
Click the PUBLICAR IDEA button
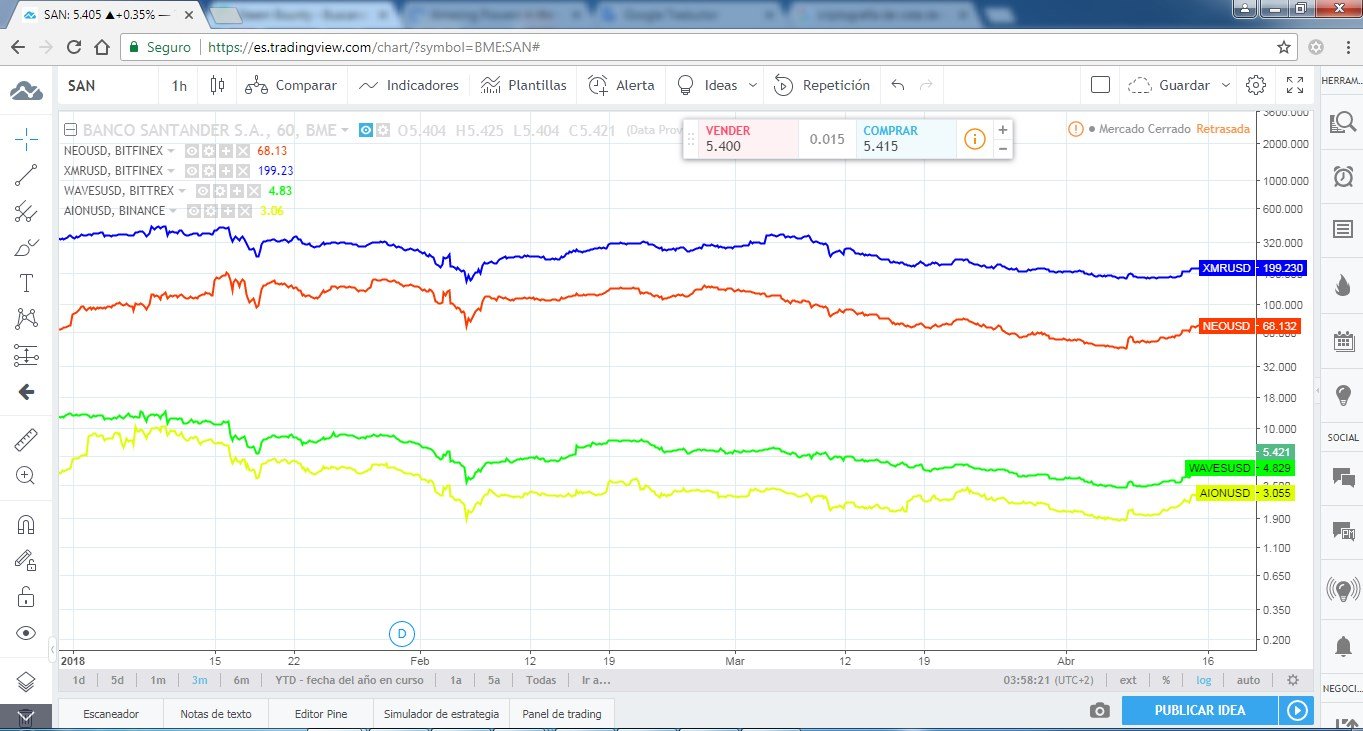1200,710
